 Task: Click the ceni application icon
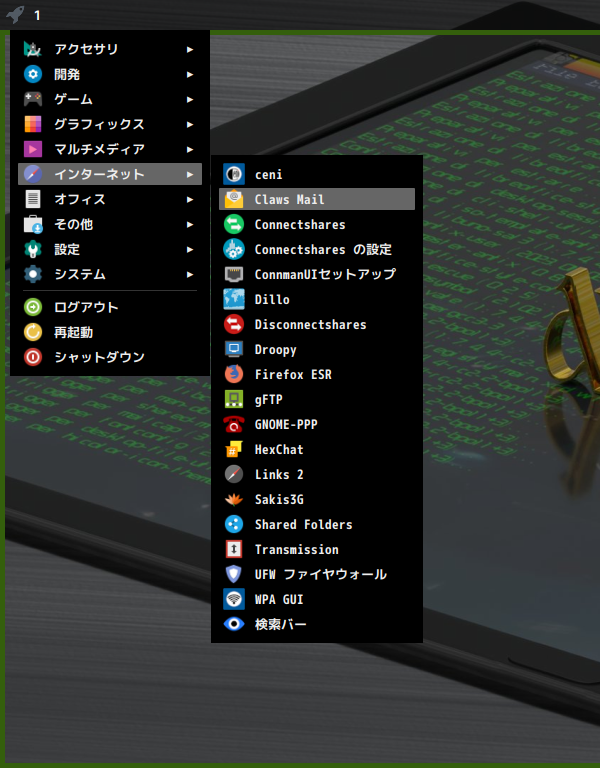(x=234, y=174)
